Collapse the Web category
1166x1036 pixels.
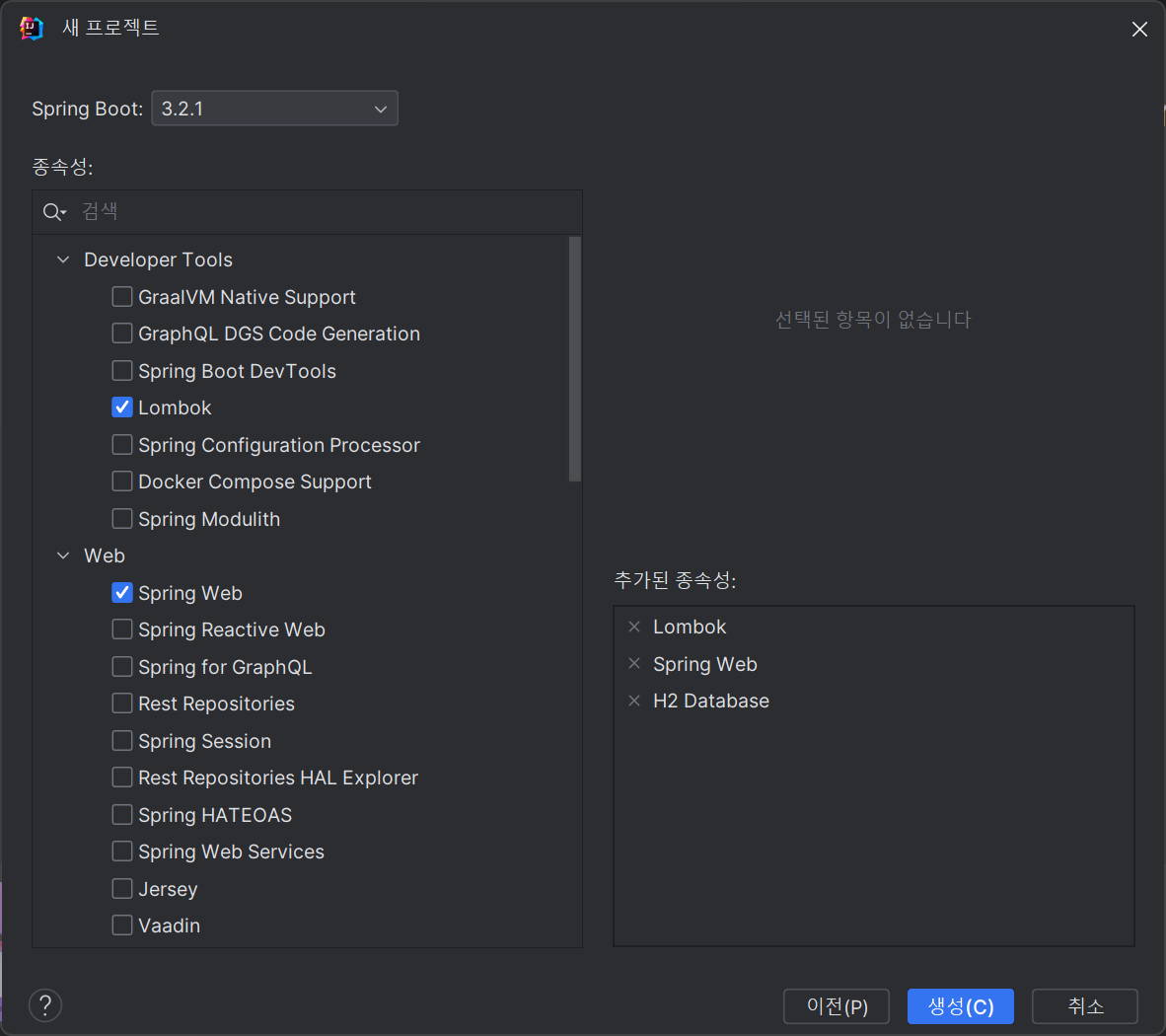pyautogui.click(x=63, y=555)
